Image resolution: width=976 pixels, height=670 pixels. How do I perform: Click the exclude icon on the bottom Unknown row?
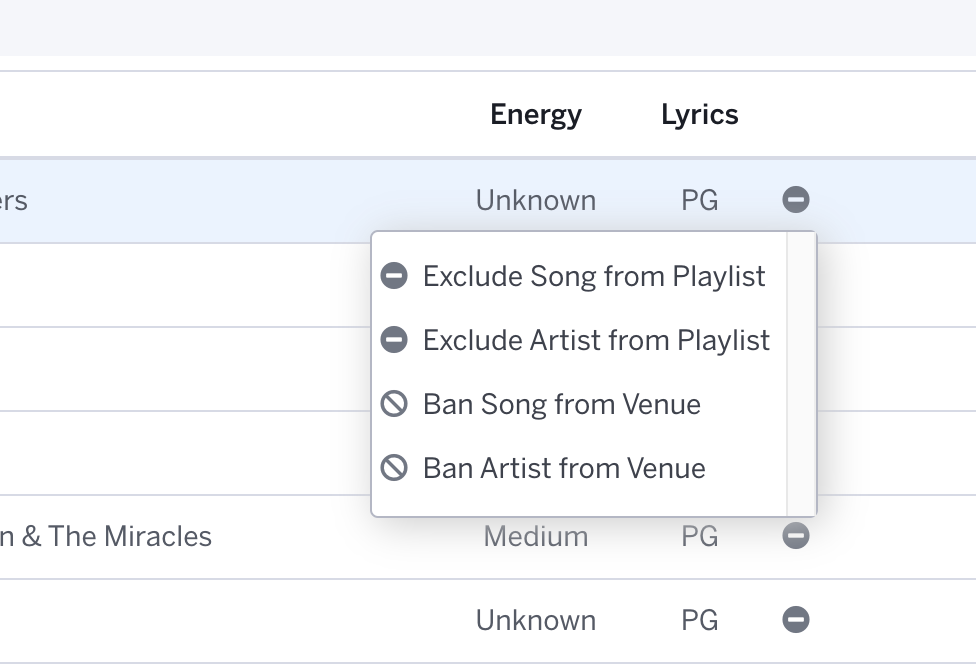(x=795, y=620)
